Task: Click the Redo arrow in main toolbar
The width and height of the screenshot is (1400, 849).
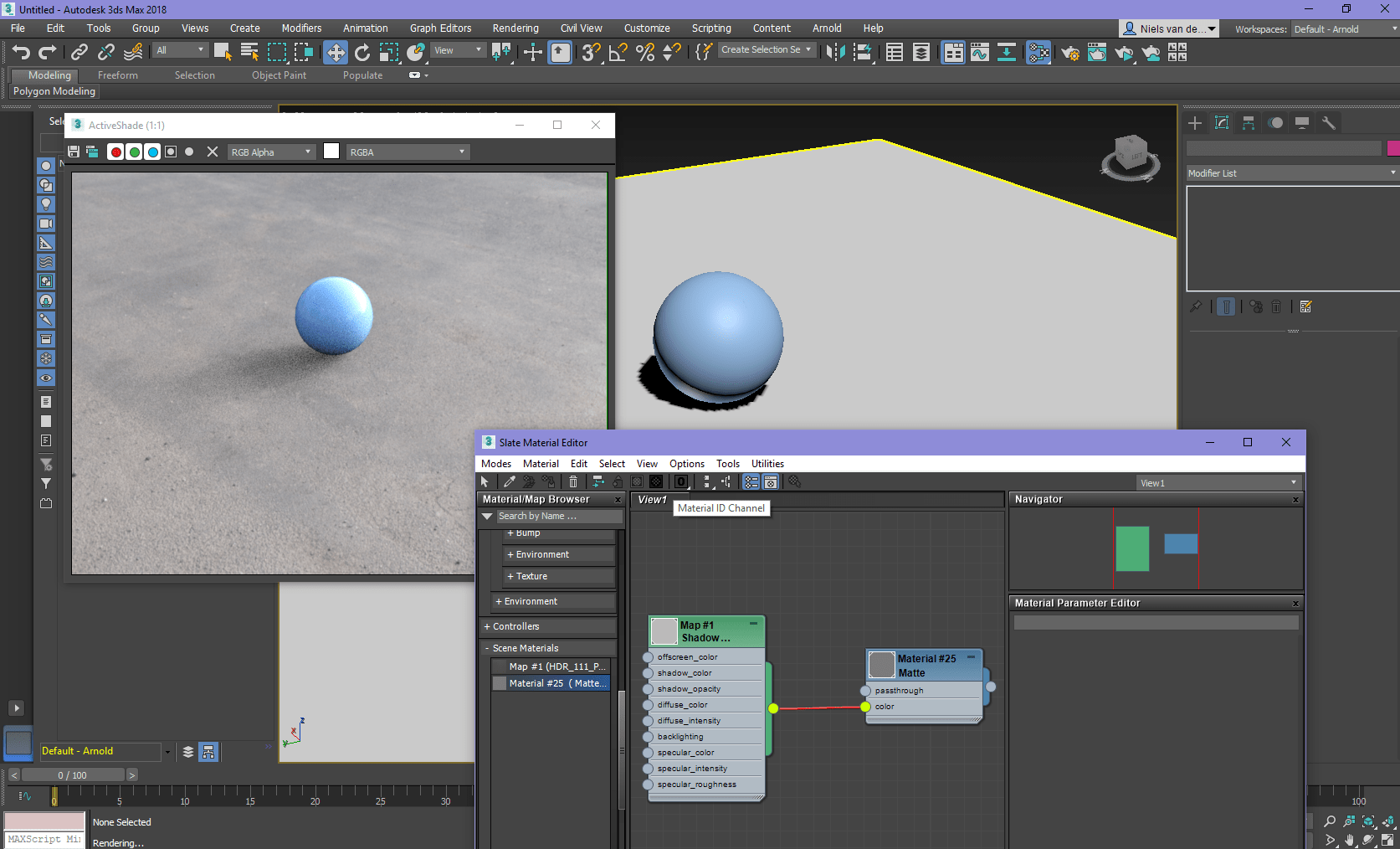Action: pos(48,52)
